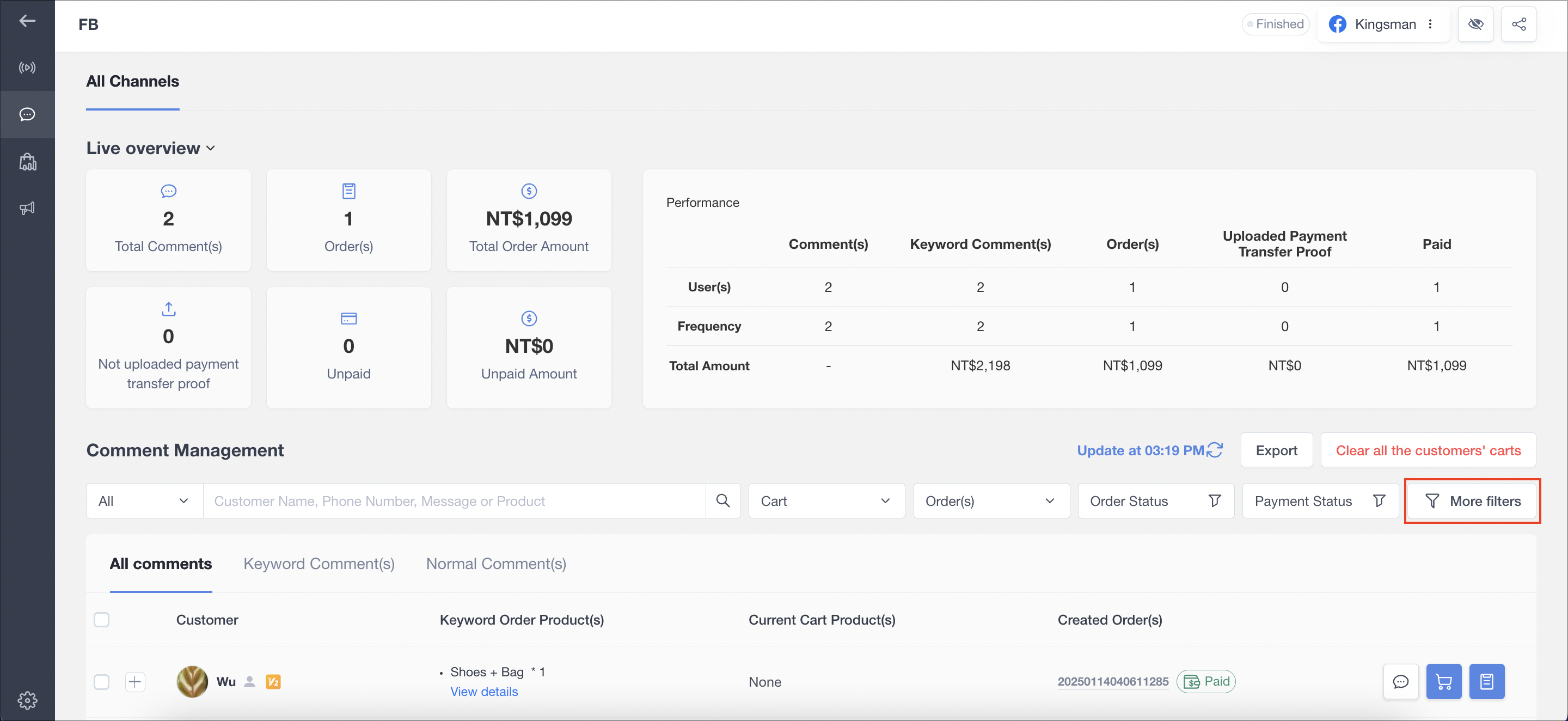The width and height of the screenshot is (1568, 721).
Task: Click the Uploaded Payment Transfer Proof column header
Action: (x=1284, y=243)
